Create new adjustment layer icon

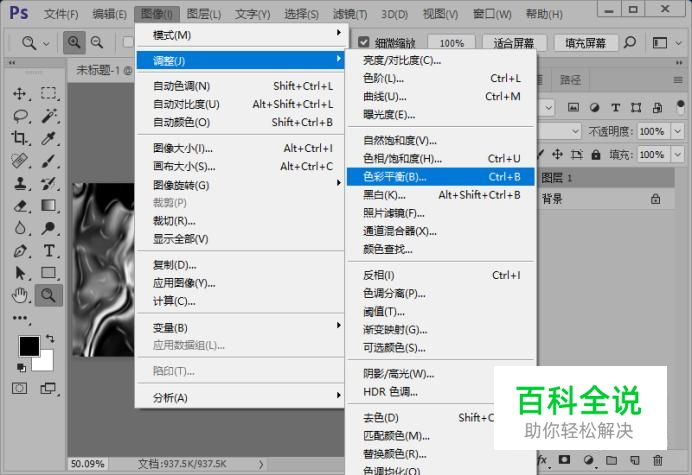588,460
